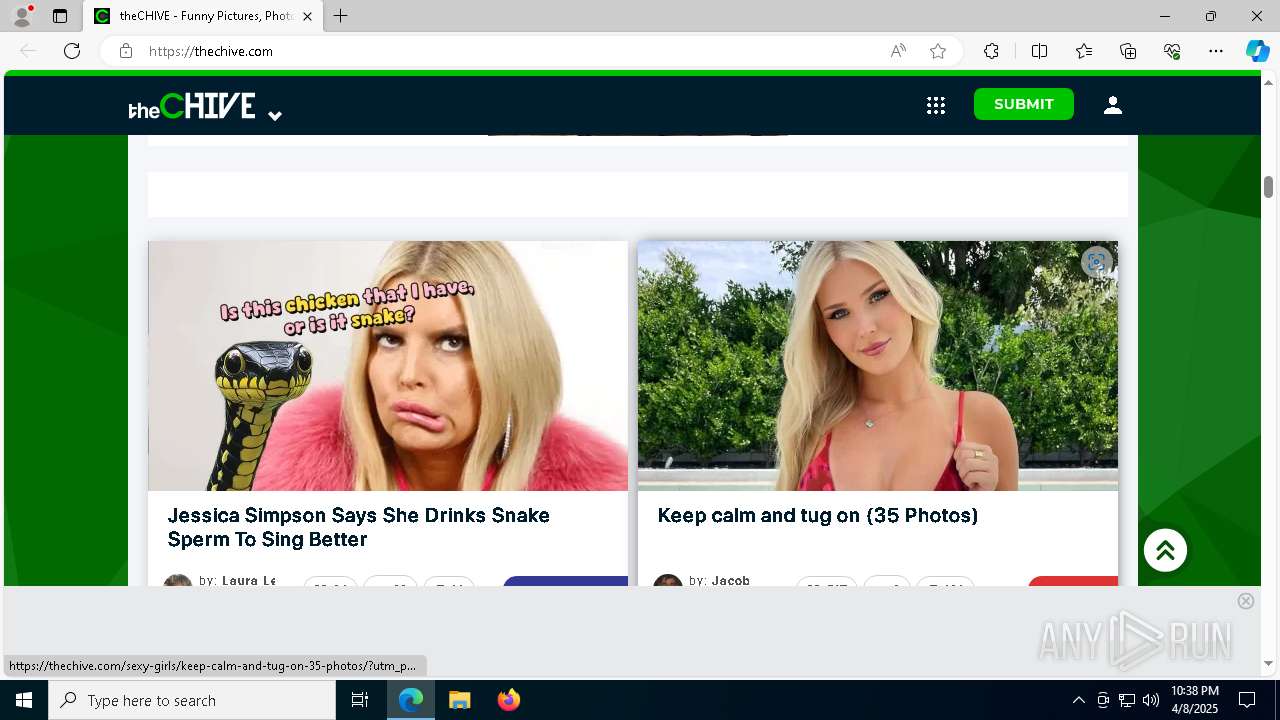Expand theCHIVE logo dropdown chevron

click(x=275, y=115)
